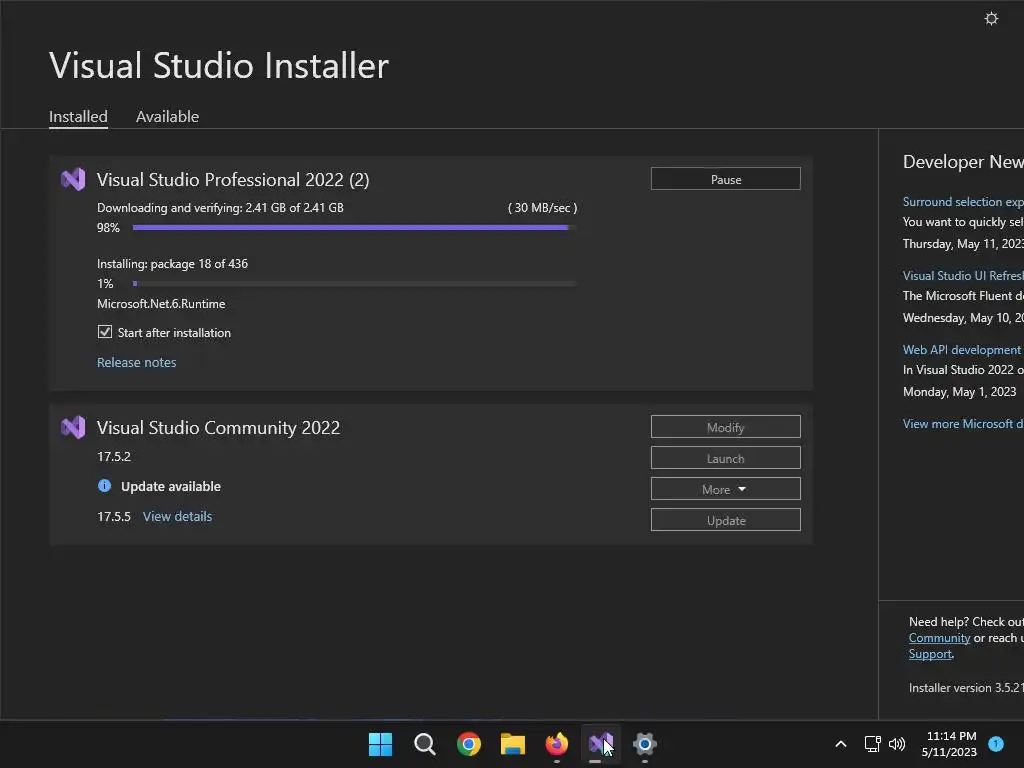Open the Web API development article
The image size is (1024, 768).
click(962, 350)
